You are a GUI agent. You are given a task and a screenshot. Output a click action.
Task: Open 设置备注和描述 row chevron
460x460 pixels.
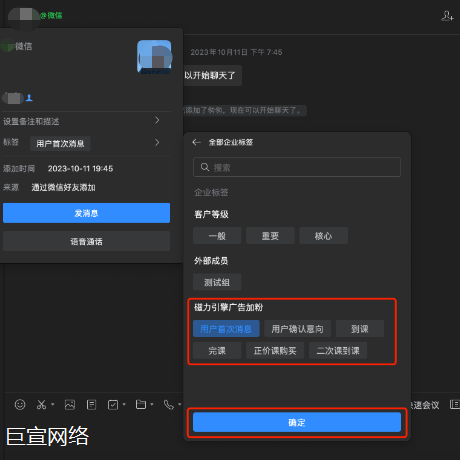point(157,120)
